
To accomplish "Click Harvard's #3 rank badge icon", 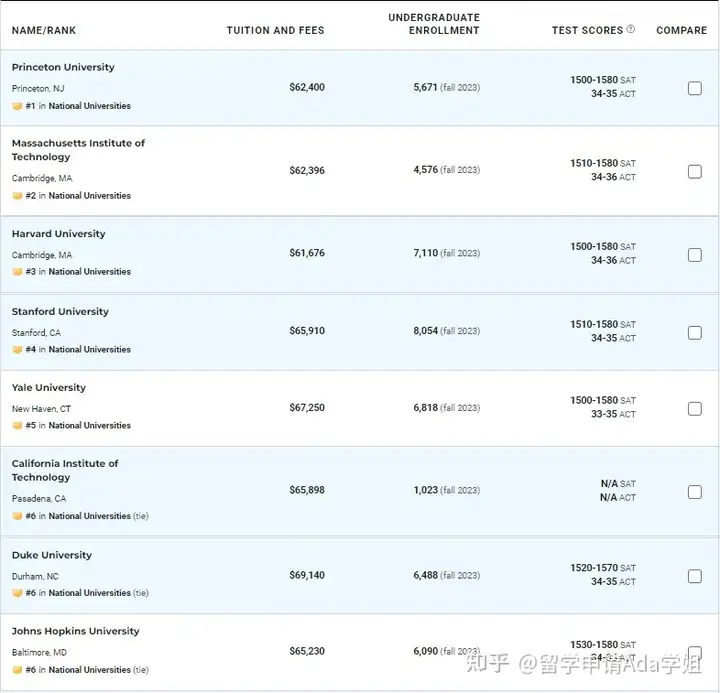I will (x=17, y=272).
